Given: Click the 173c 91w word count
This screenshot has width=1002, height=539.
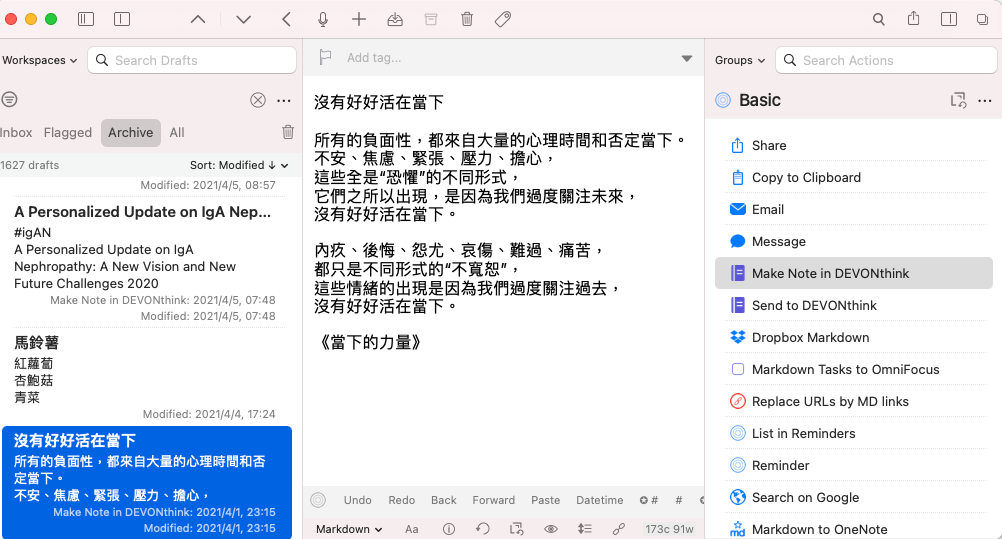Looking at the screenshot, I should [669, 529].
